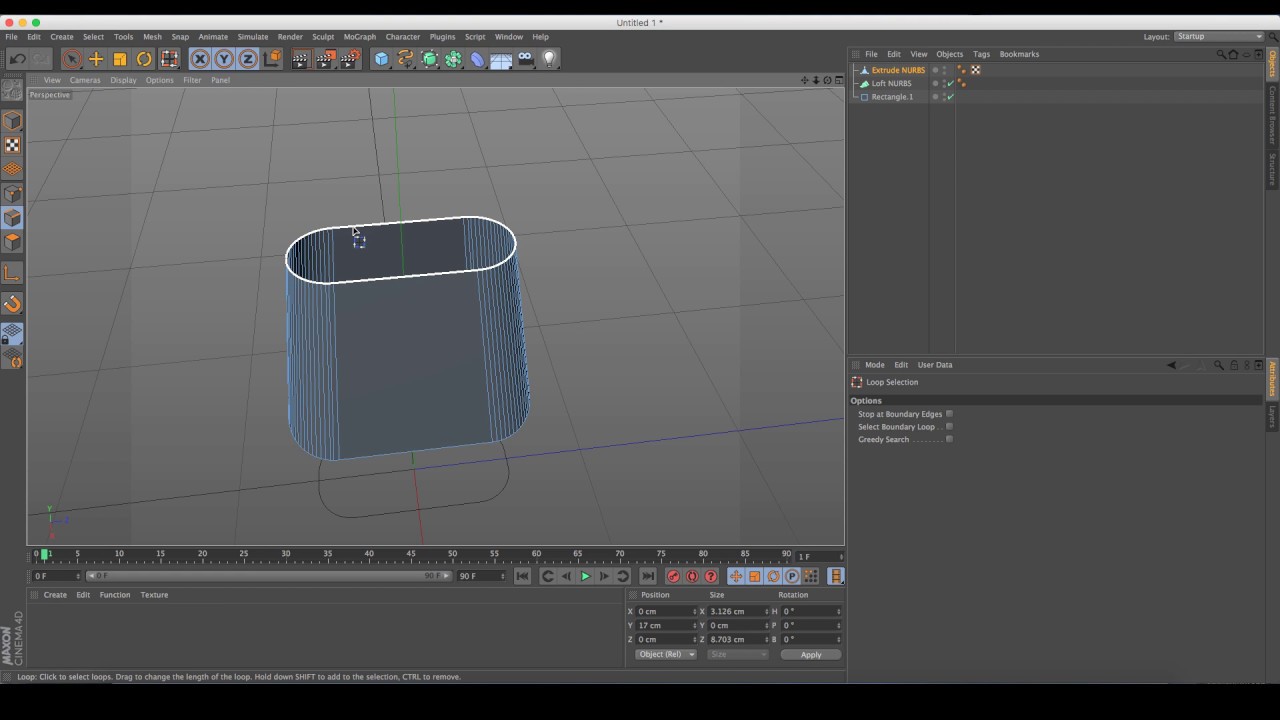1280x720 pixels.
Task: Open the Layout Startup dropdown
Action: (x=1219, y=37)
